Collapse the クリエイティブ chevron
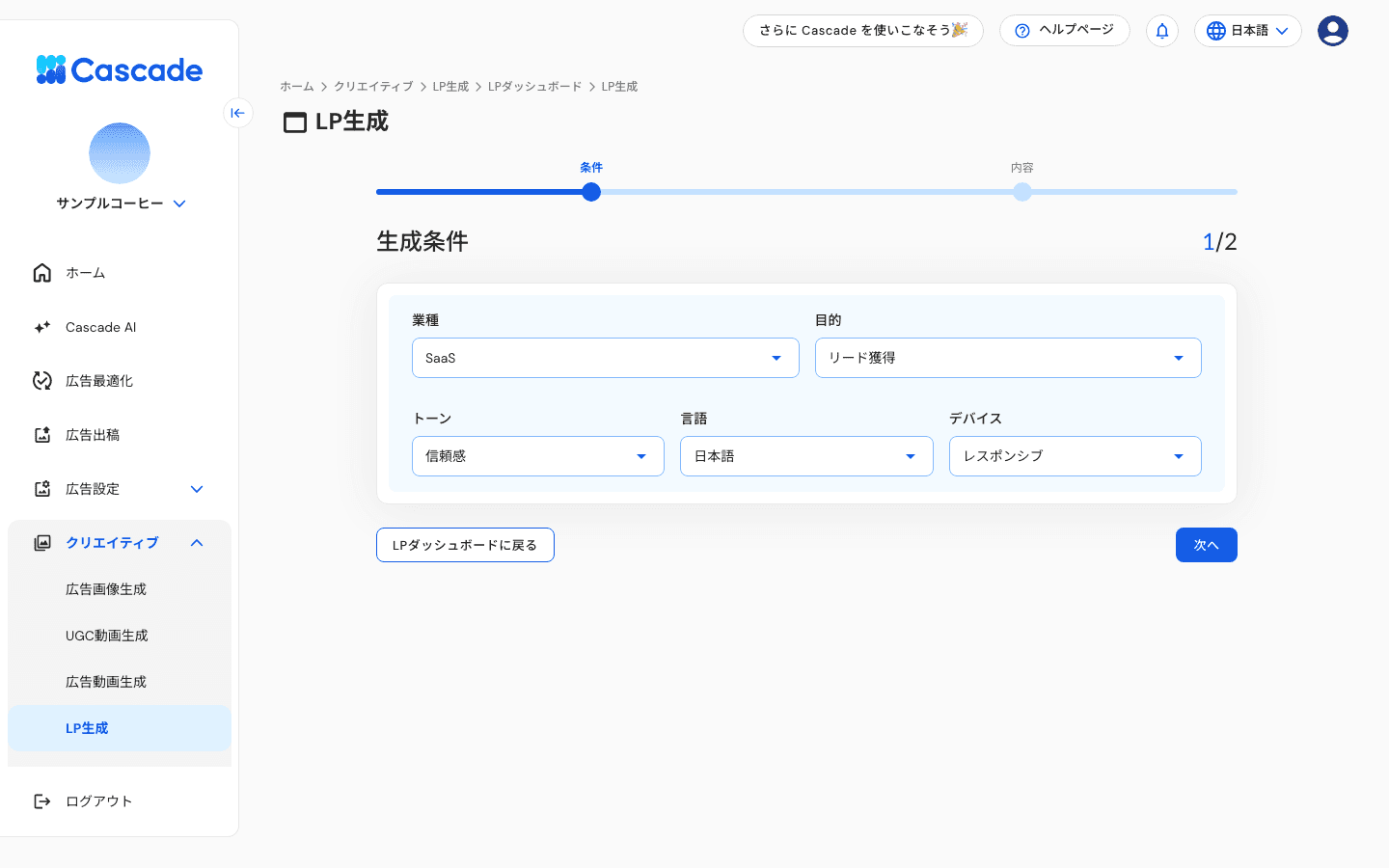The width and height of the screenshot is (1389, 868). coord(197,543)
